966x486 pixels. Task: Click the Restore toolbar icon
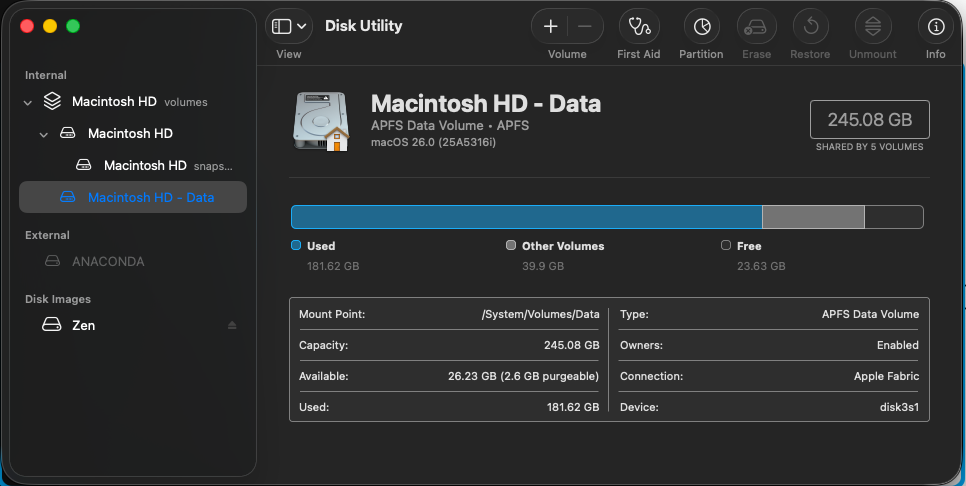(810, 27)
